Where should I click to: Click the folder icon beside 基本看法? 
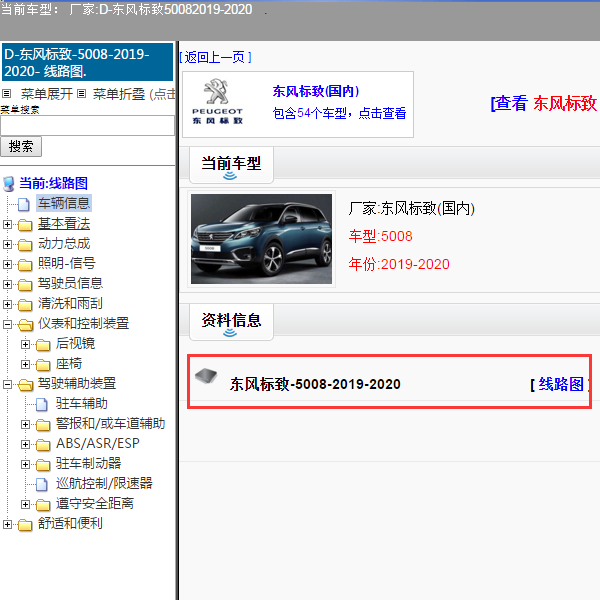click(25, 225)
